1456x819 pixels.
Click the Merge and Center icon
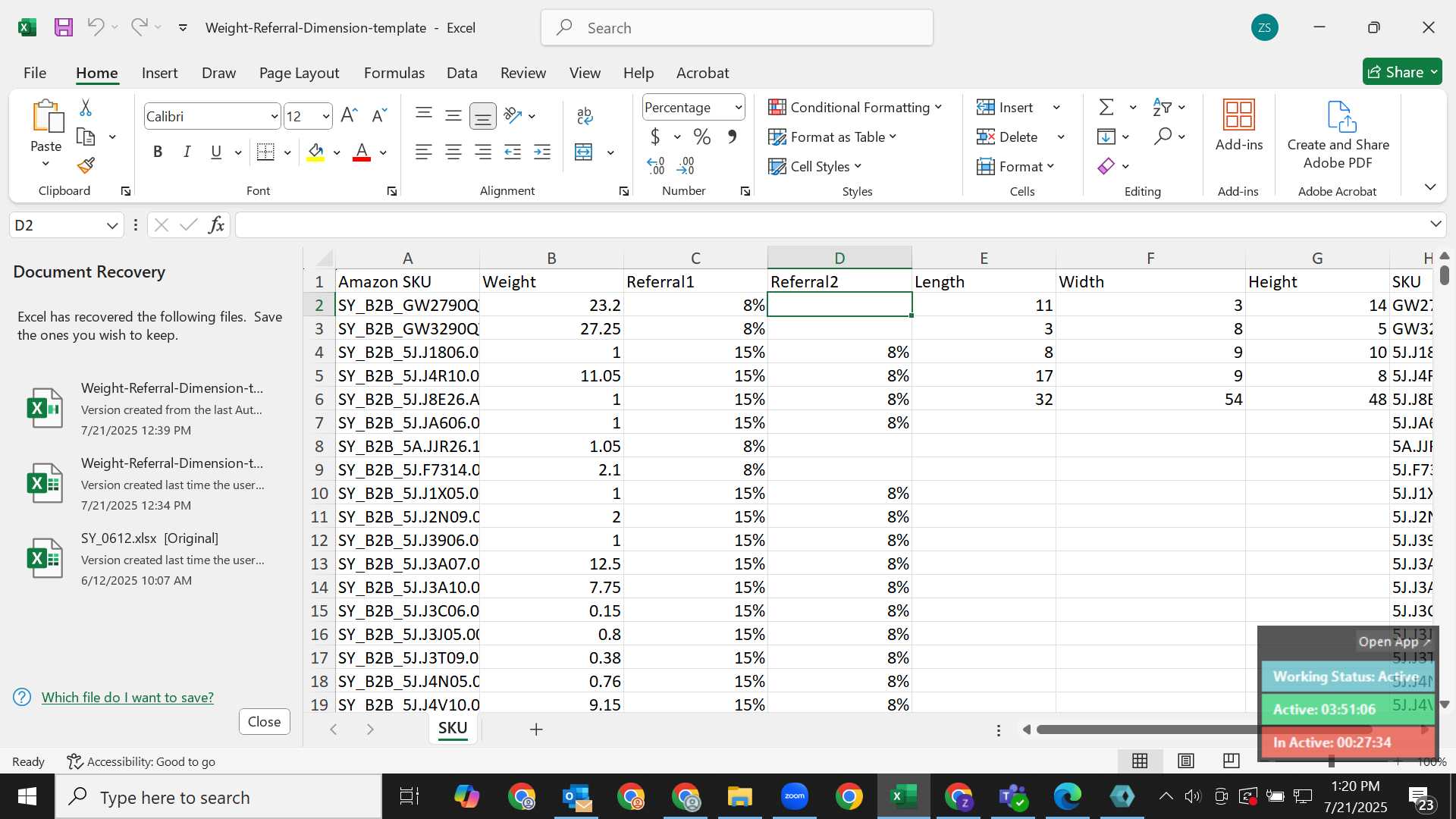pyautogui.click(x=584, y=152)
